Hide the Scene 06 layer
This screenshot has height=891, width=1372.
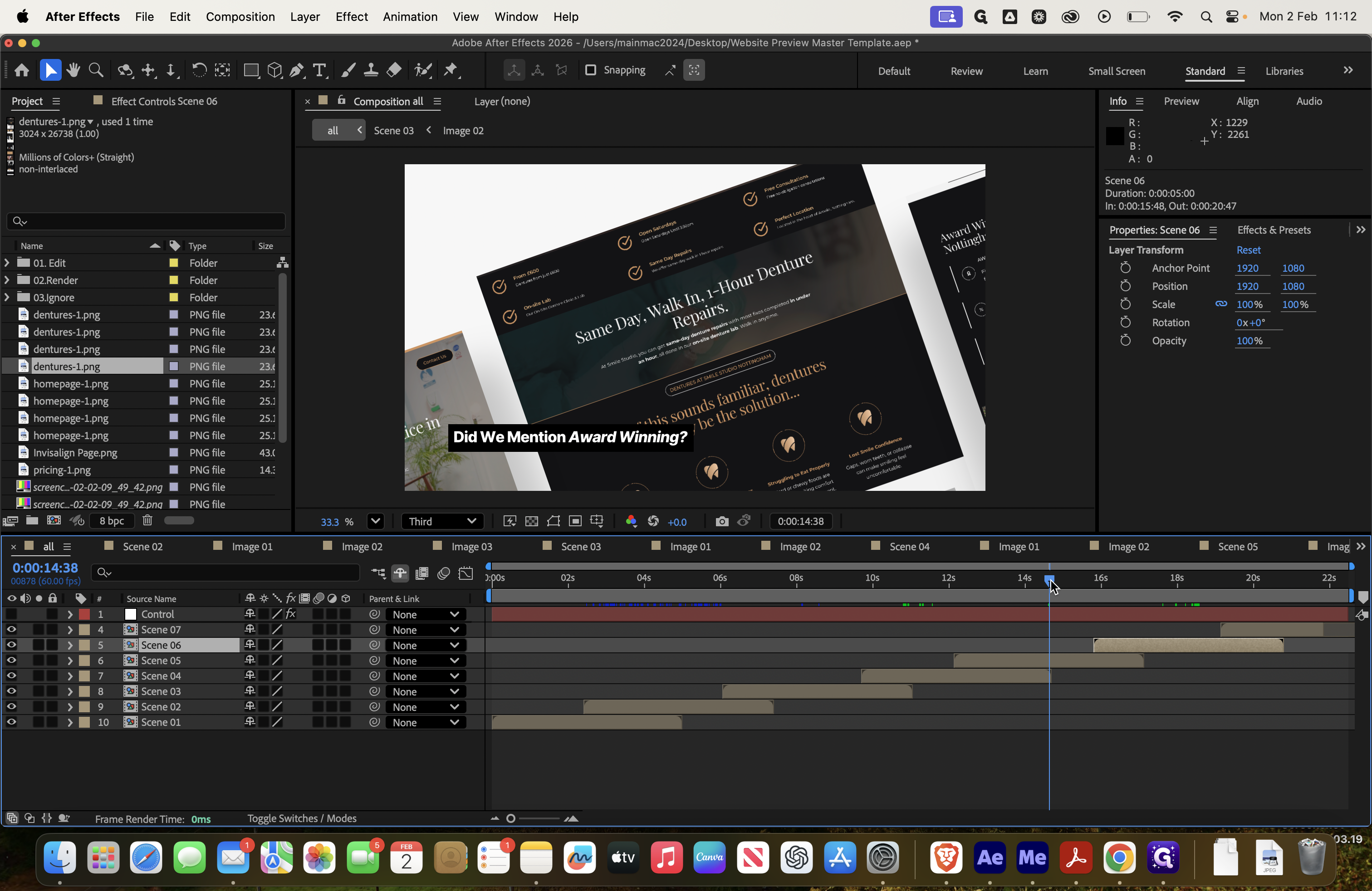[11, 645]
